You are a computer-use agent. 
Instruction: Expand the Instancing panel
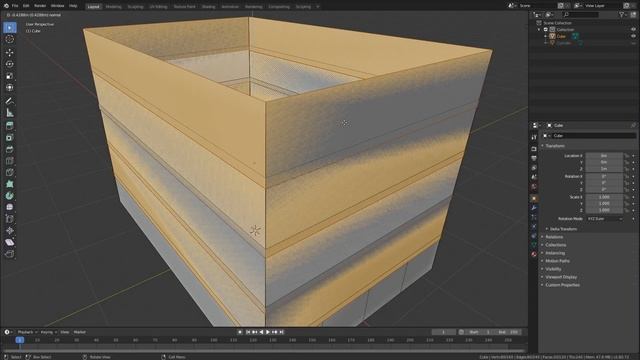(555, 253)
